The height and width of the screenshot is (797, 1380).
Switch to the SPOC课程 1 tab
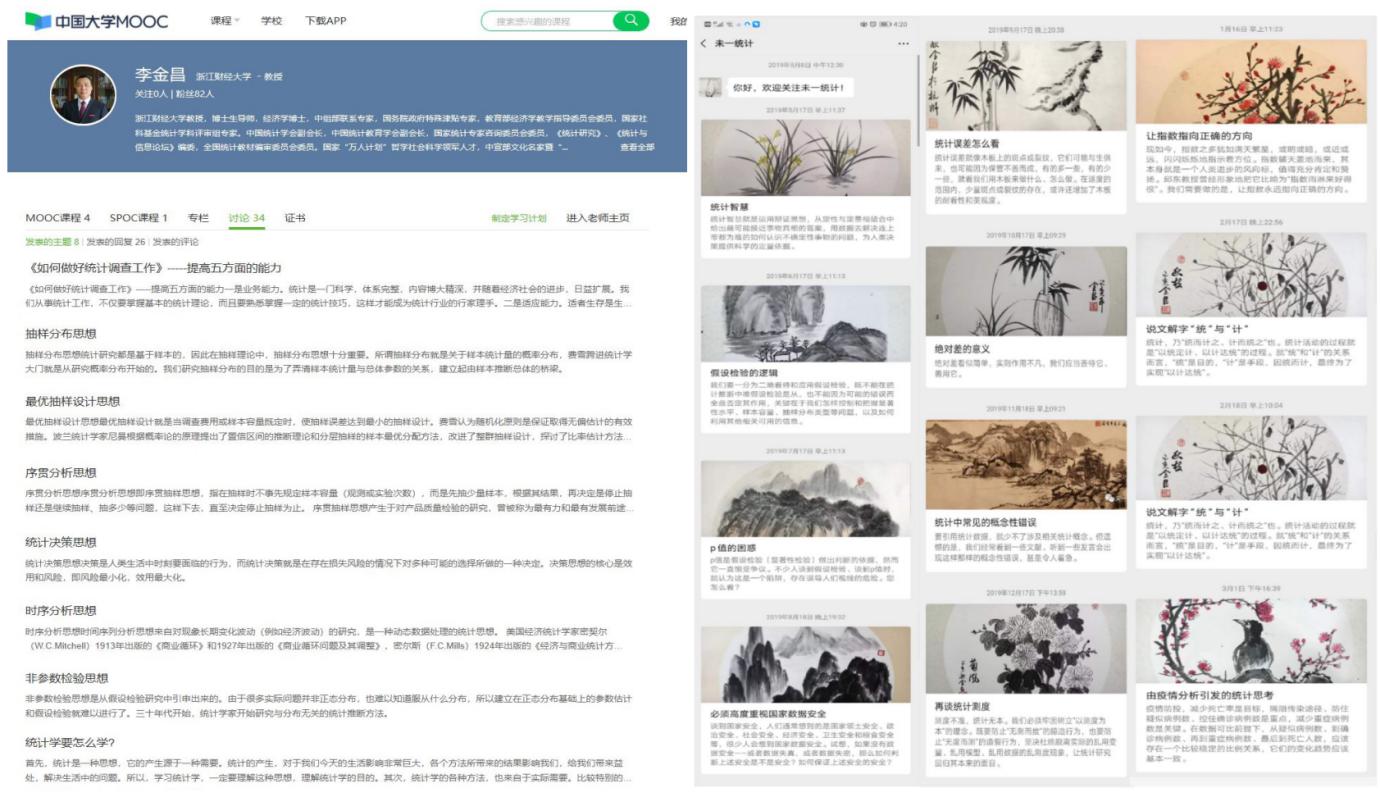point(139,218)
